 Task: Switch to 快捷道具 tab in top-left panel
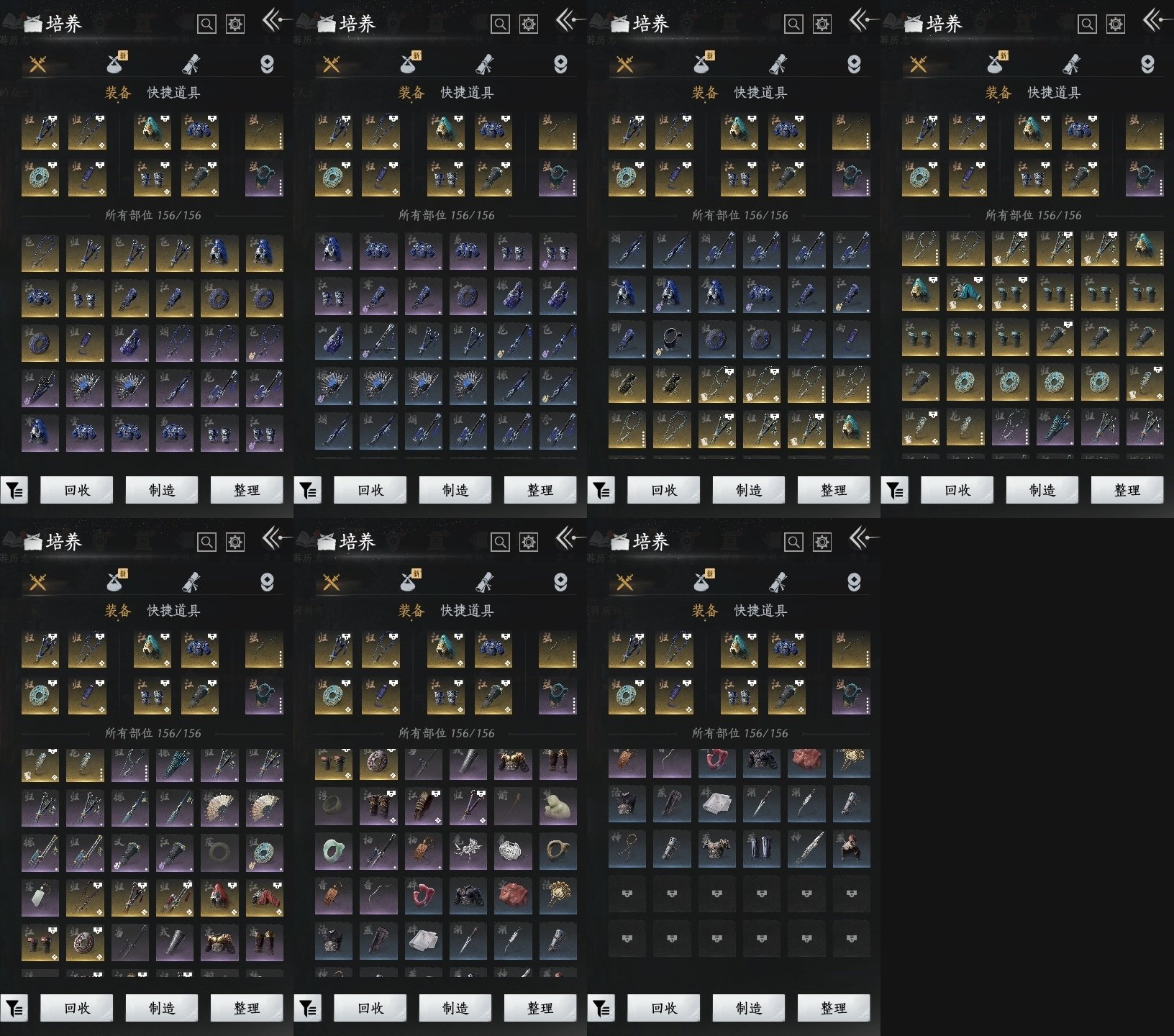(173, 93)
